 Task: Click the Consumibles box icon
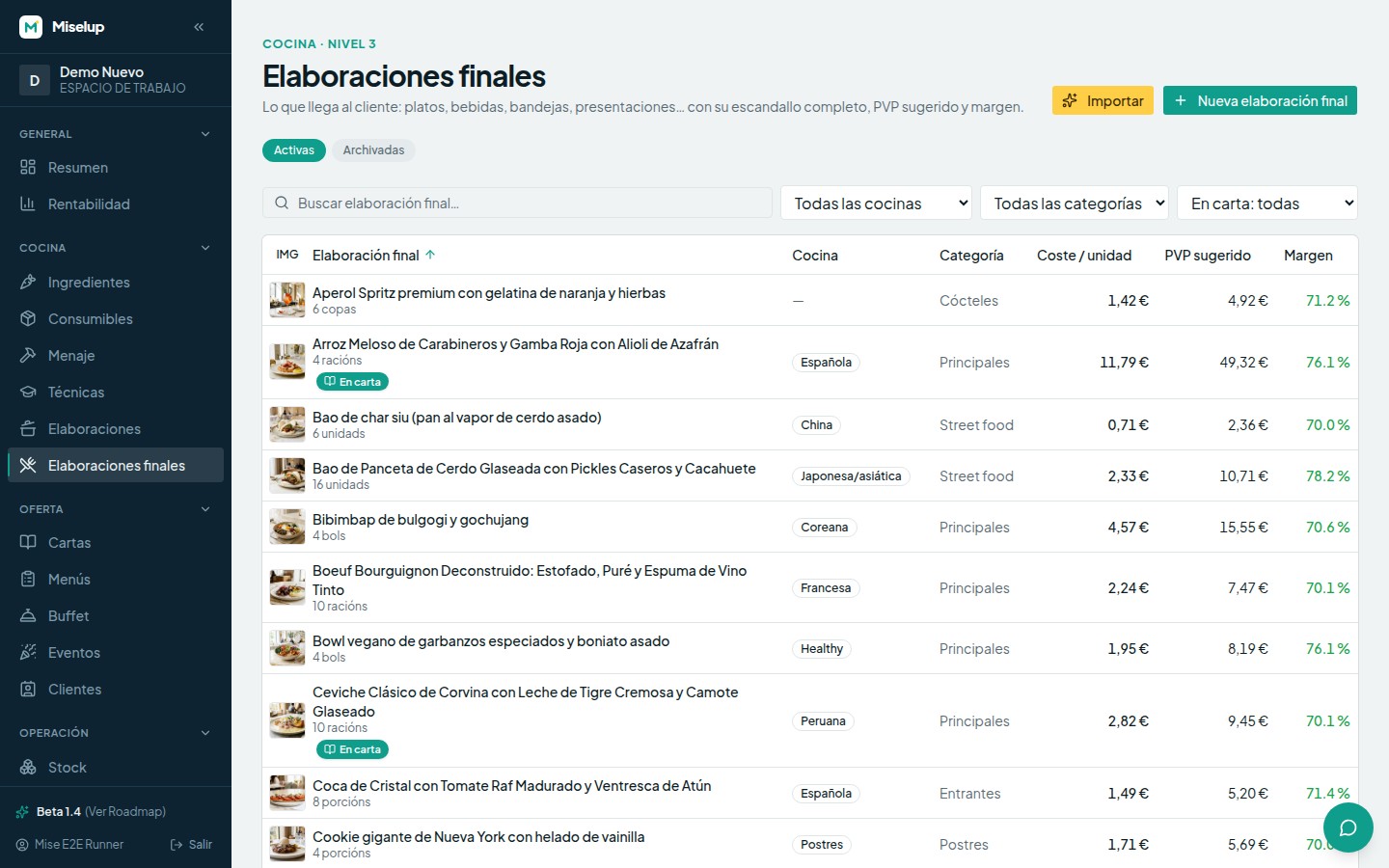click(28, 318)
